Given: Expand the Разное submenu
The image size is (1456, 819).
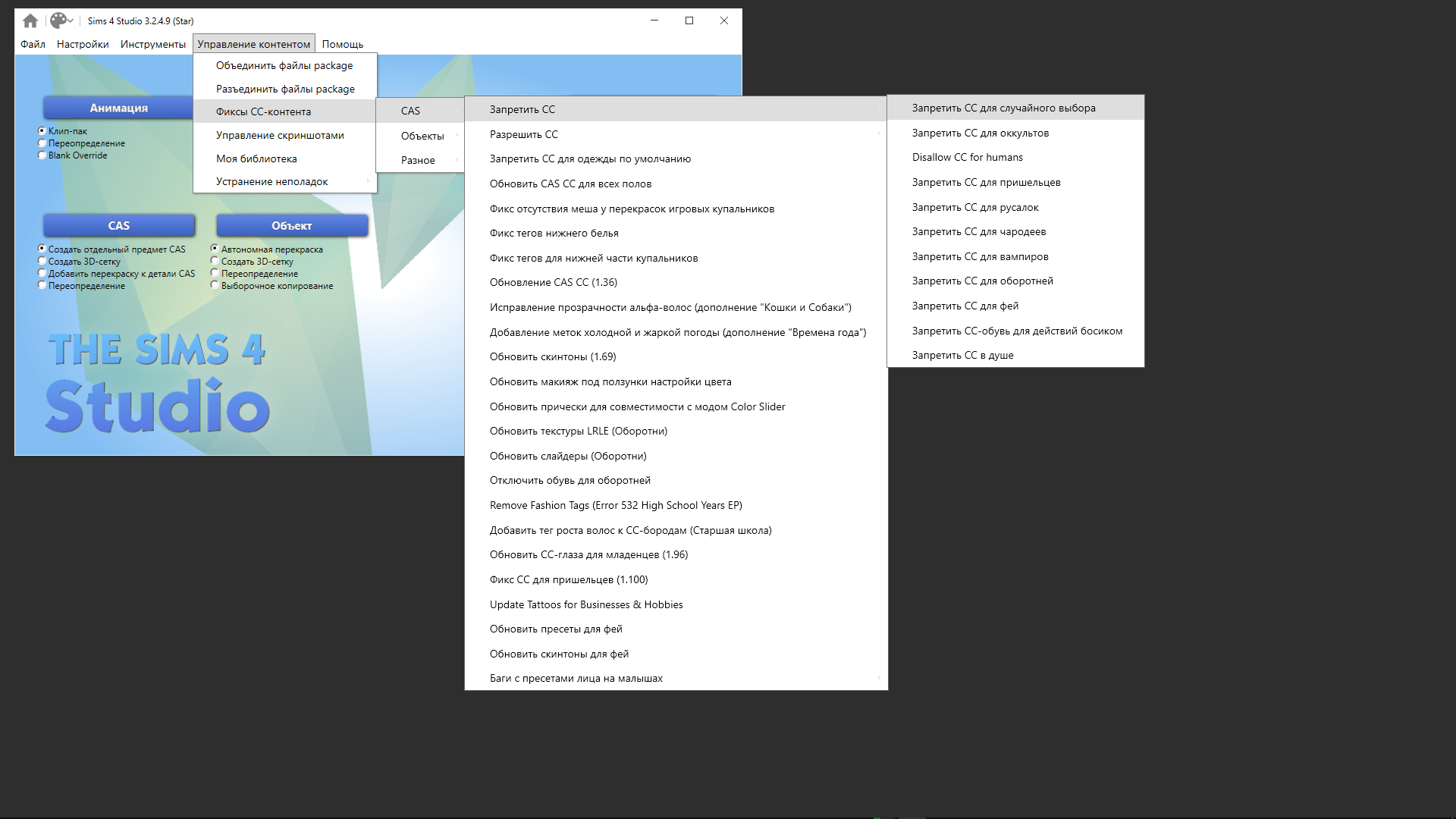Looking at the screenshot, I should (418, 160).
